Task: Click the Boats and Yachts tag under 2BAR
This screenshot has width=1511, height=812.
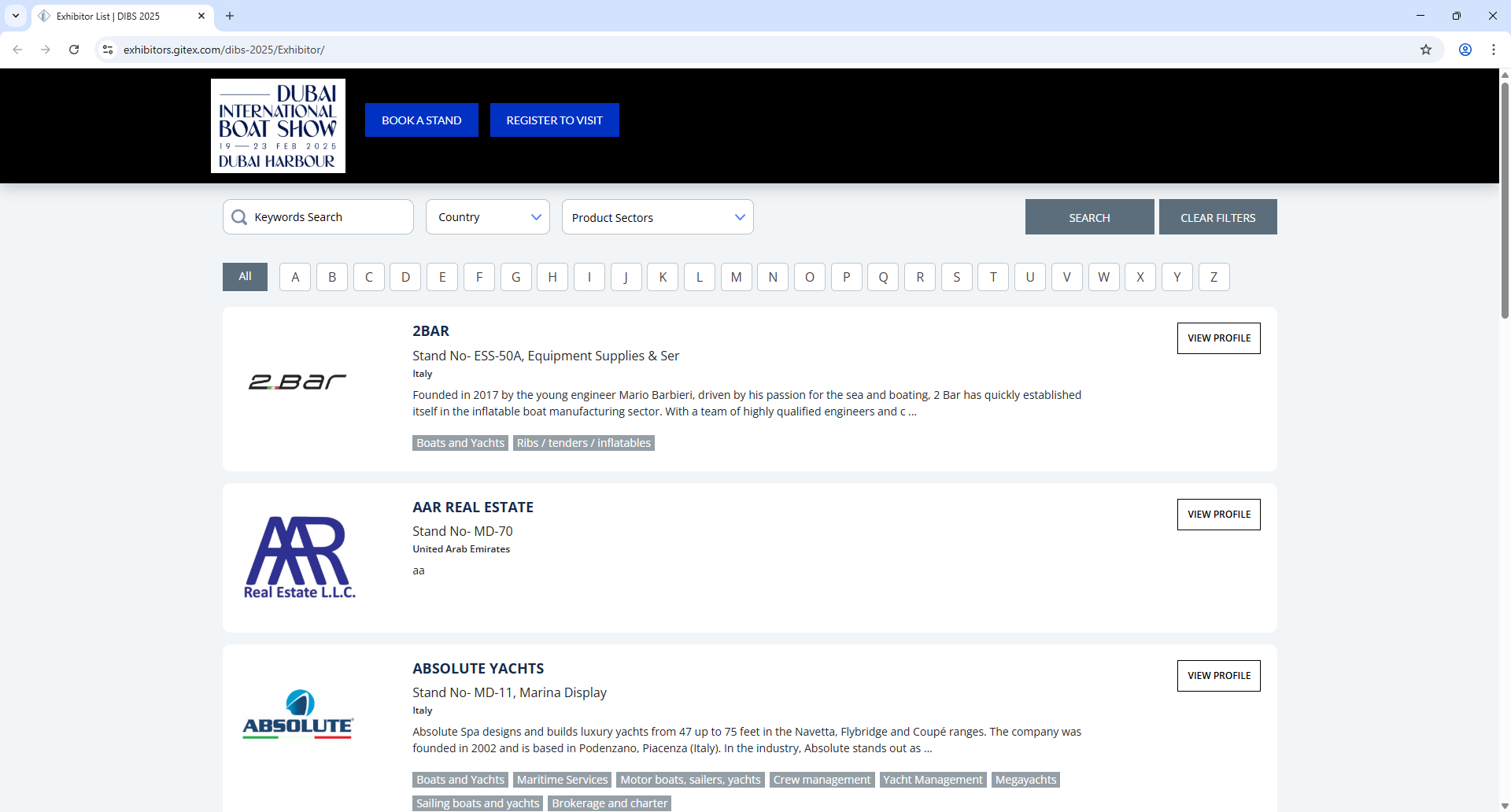Action: click(460, 442)
